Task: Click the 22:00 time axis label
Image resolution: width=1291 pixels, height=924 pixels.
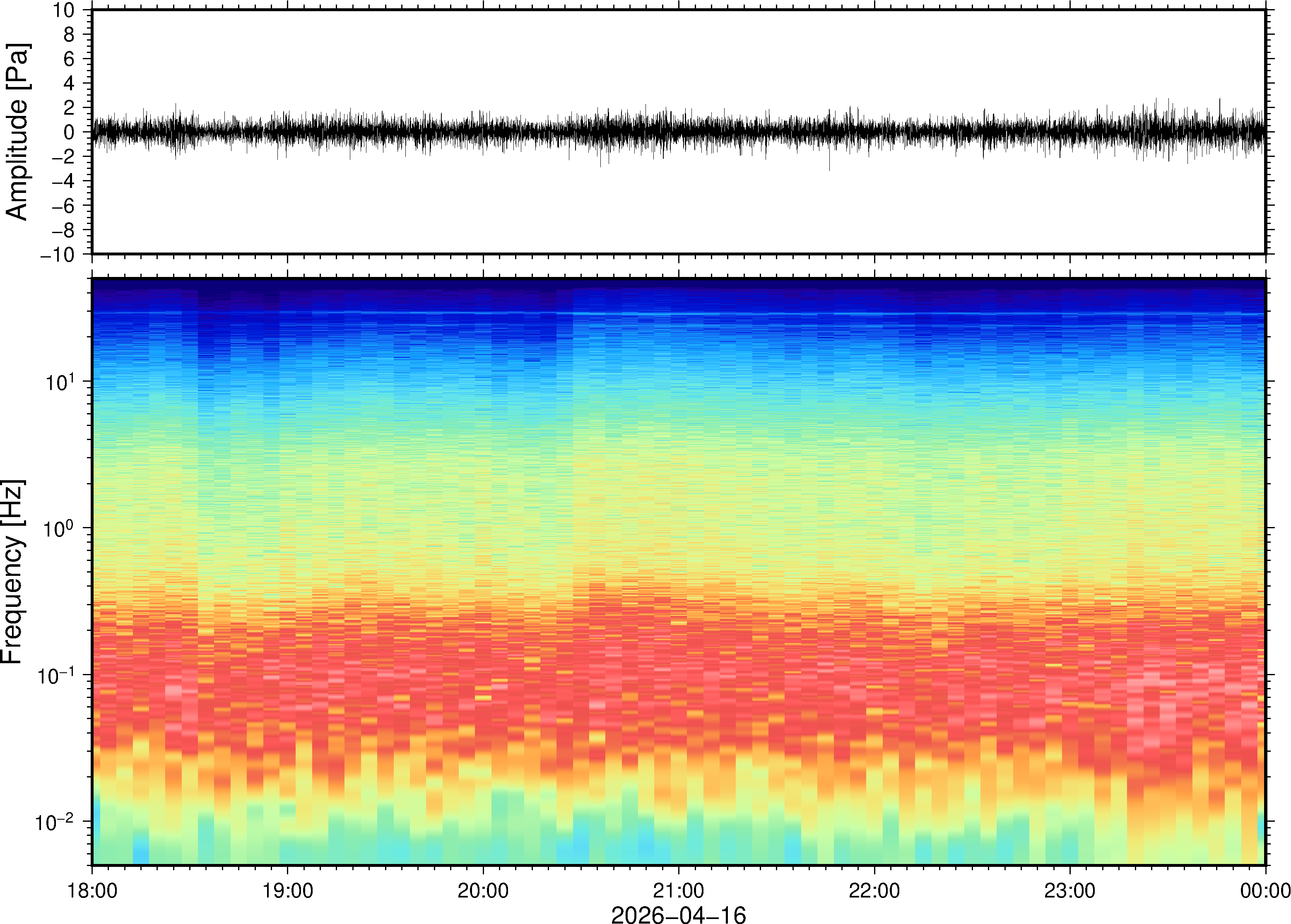Action: point(874,891)
